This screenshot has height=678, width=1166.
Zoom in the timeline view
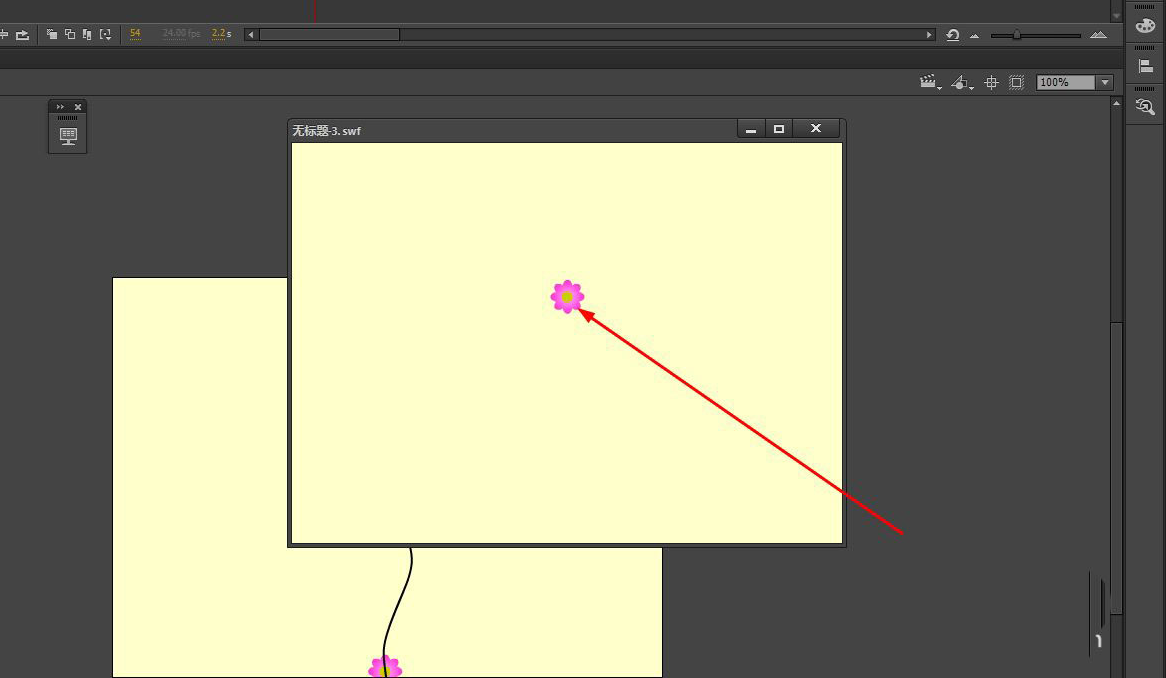point(1098,35)
